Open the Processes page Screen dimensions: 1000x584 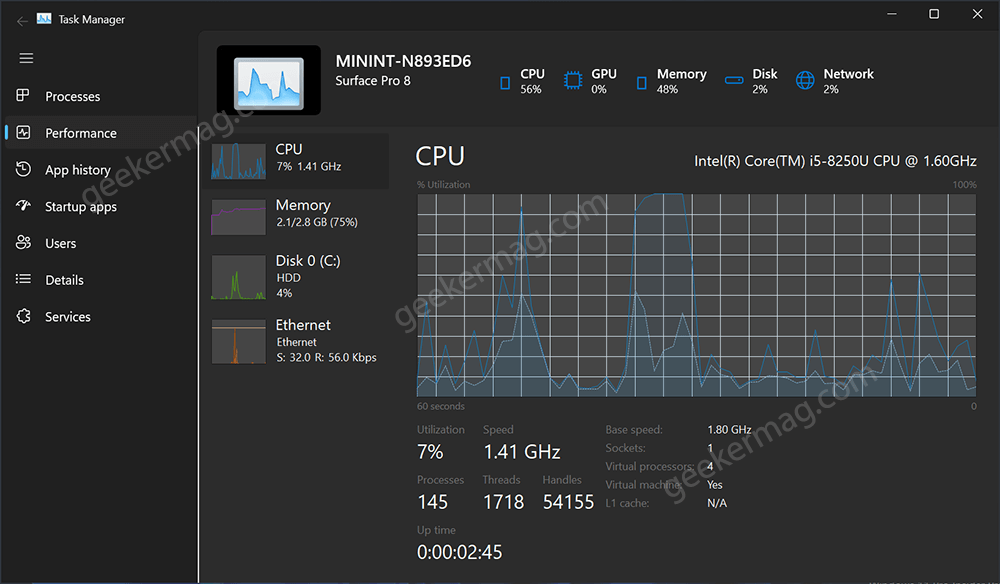point(101,96)
